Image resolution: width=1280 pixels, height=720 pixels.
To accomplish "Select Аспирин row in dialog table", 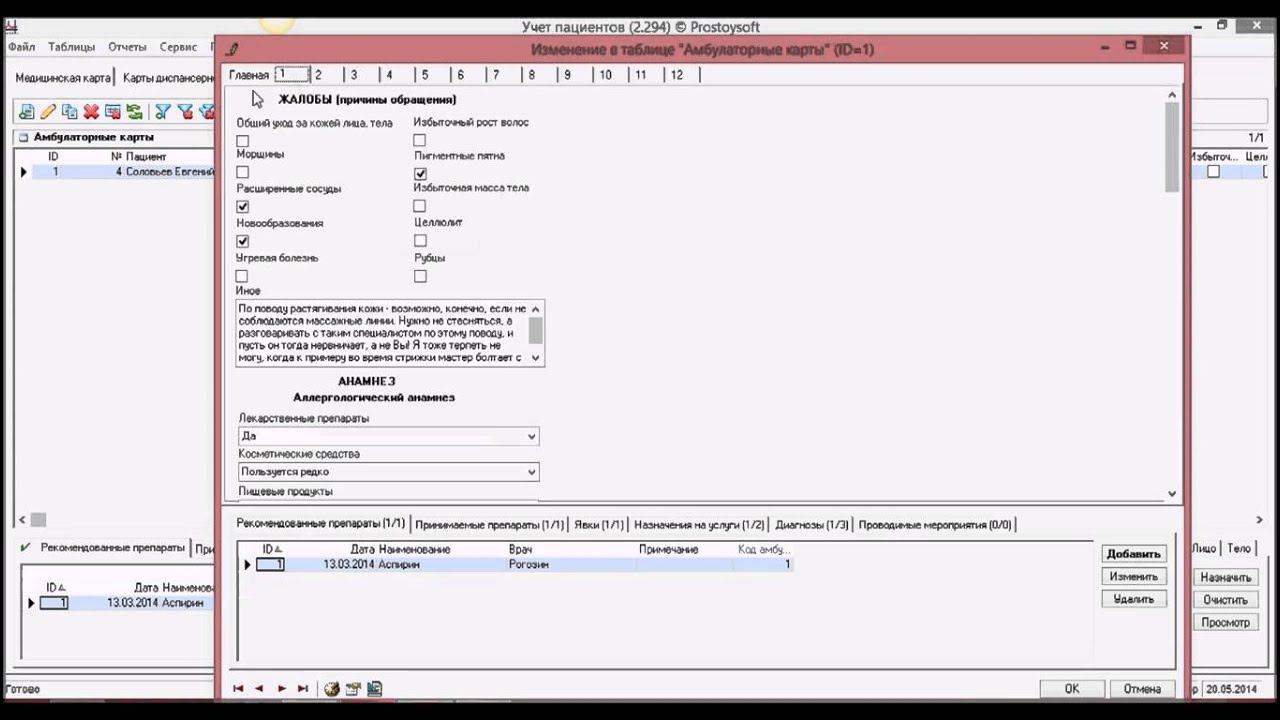I will [x=518, y=565].
